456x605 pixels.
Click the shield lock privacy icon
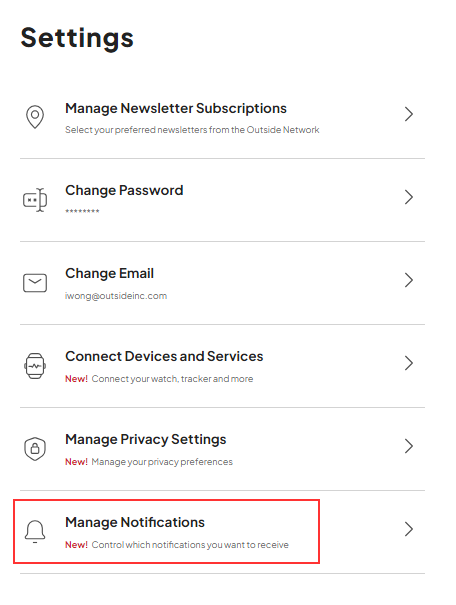[35, 449]
